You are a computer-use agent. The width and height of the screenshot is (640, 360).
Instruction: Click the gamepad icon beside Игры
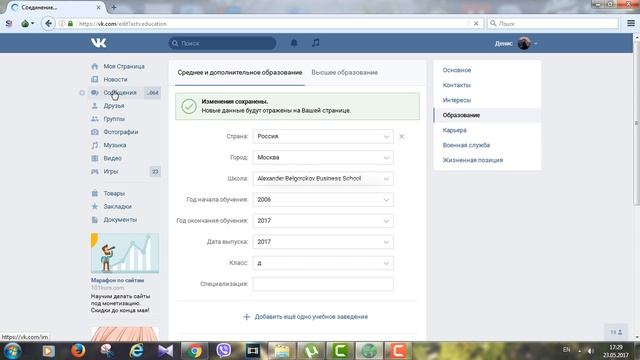coord(95,171)
